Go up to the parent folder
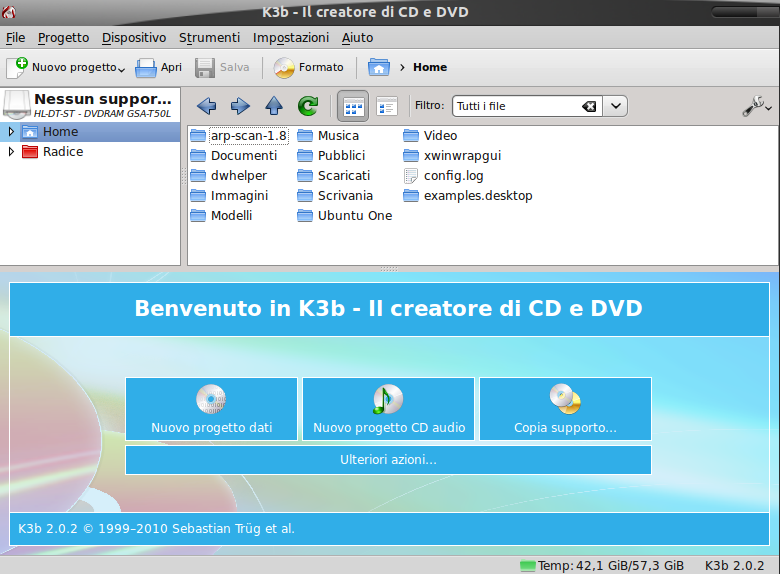This screenshot has height=574, width=780. pos(274,106)
